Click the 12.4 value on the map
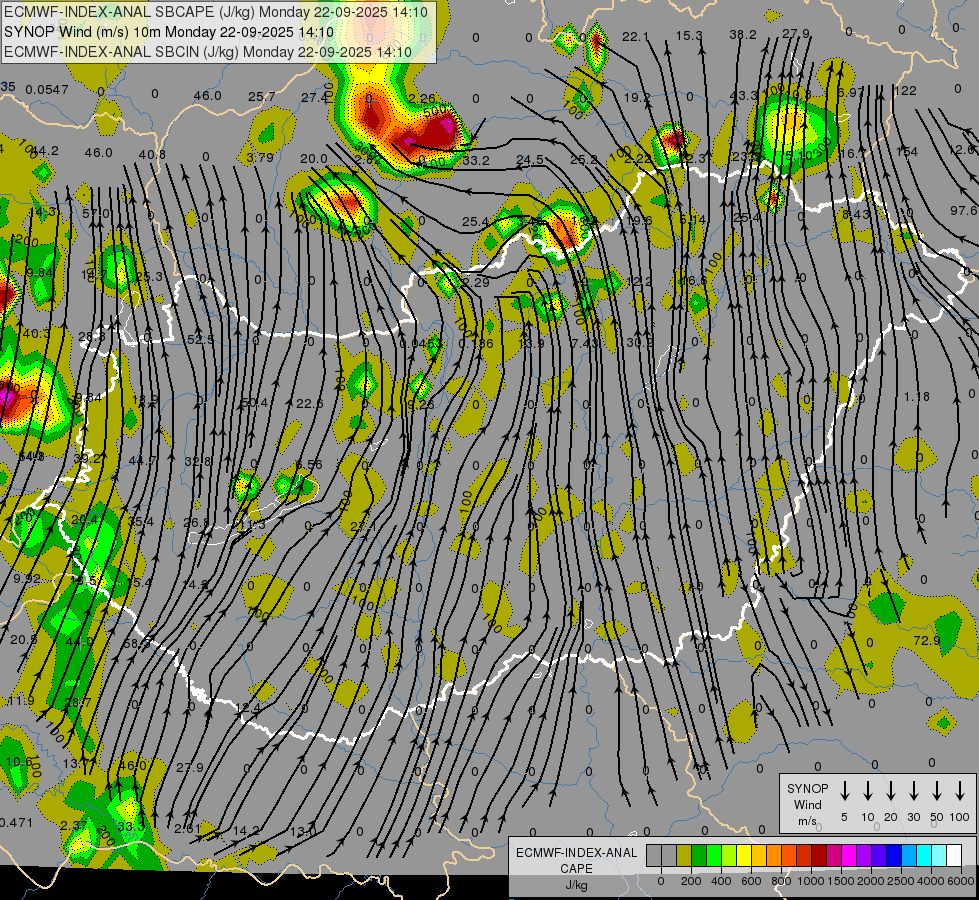Screen dimensions: 979x900 [x=248, y=708]
